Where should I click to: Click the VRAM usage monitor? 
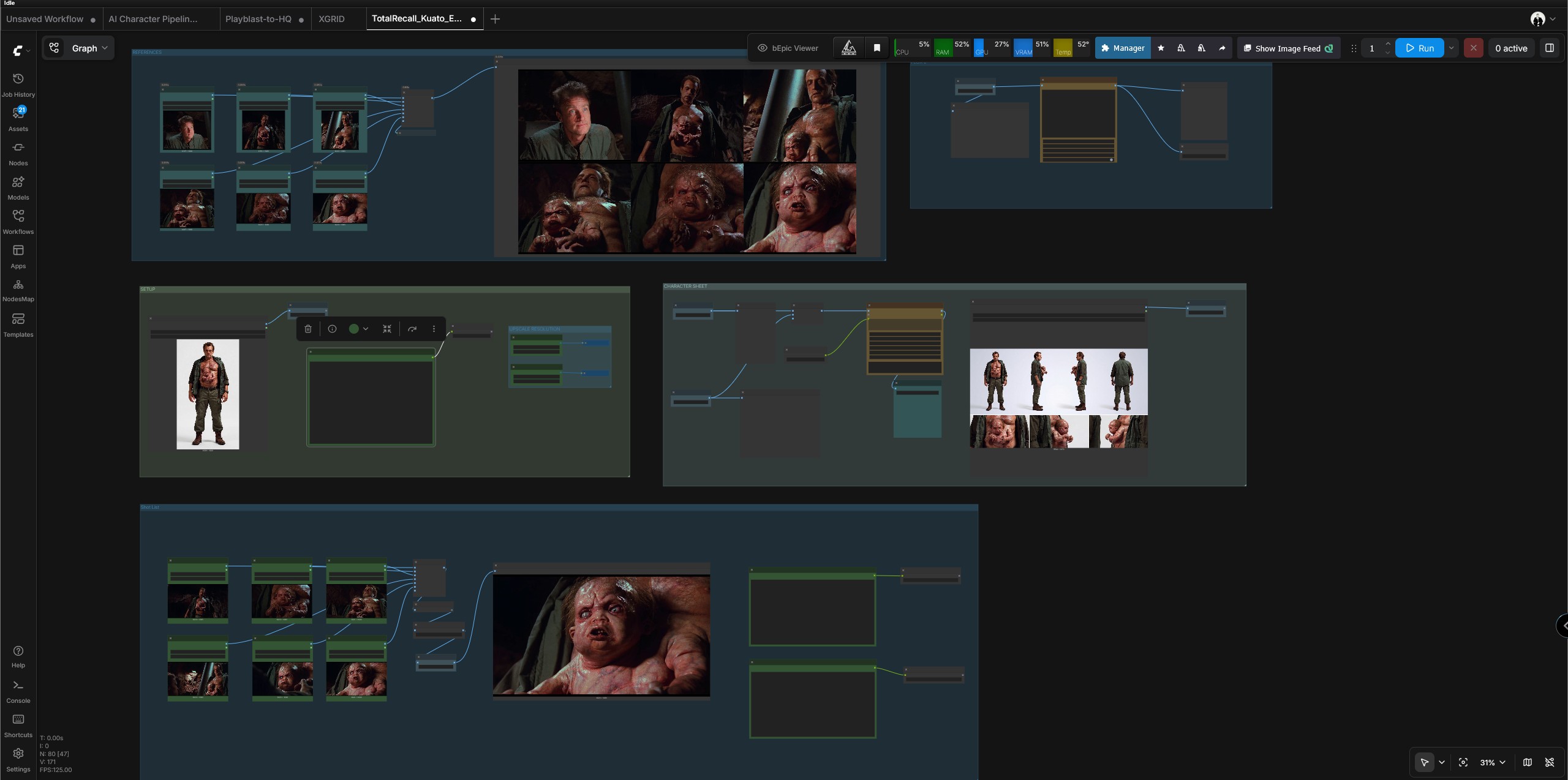pos(1032,48)
